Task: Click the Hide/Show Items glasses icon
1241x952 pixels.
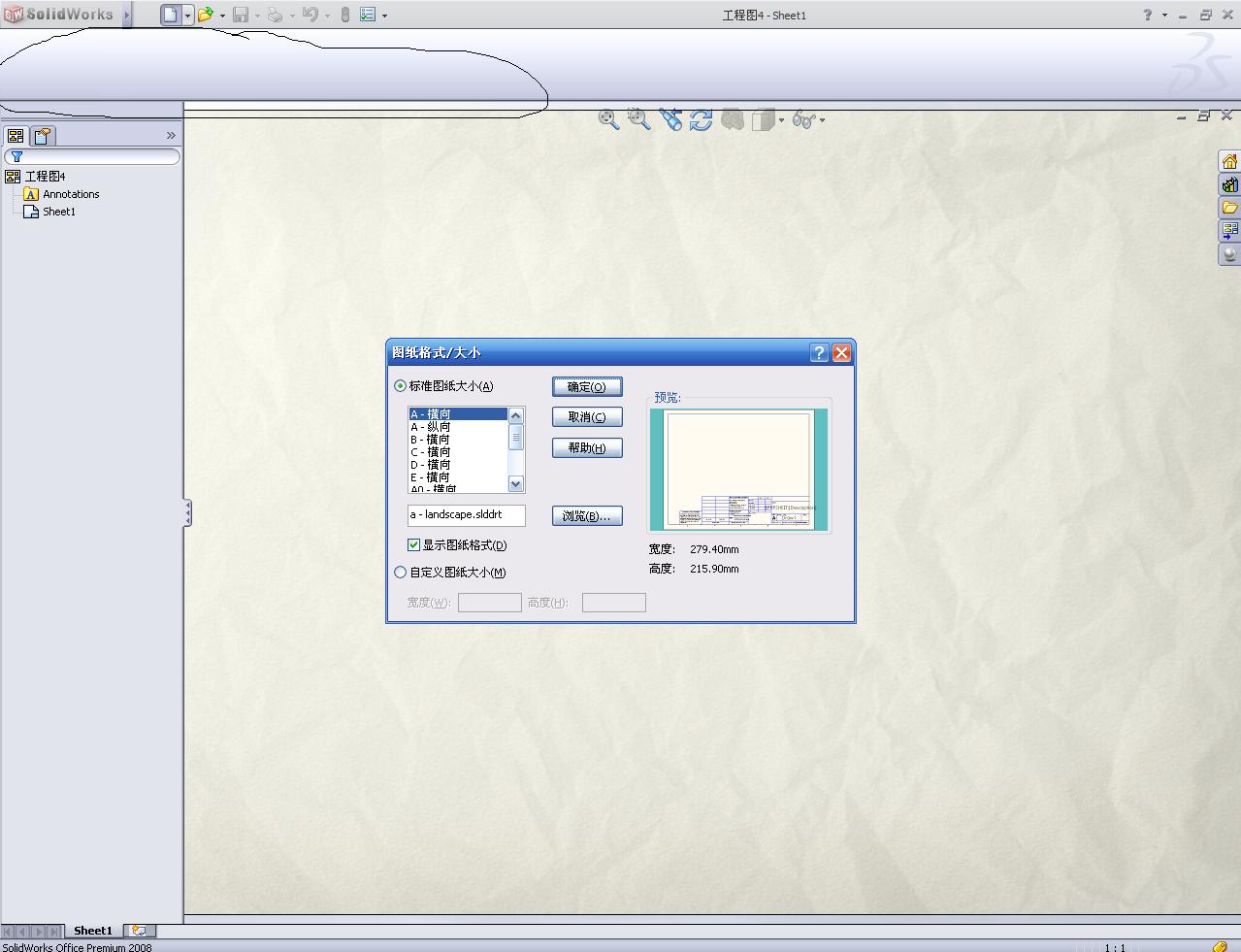Action: (x=804, y=119)
